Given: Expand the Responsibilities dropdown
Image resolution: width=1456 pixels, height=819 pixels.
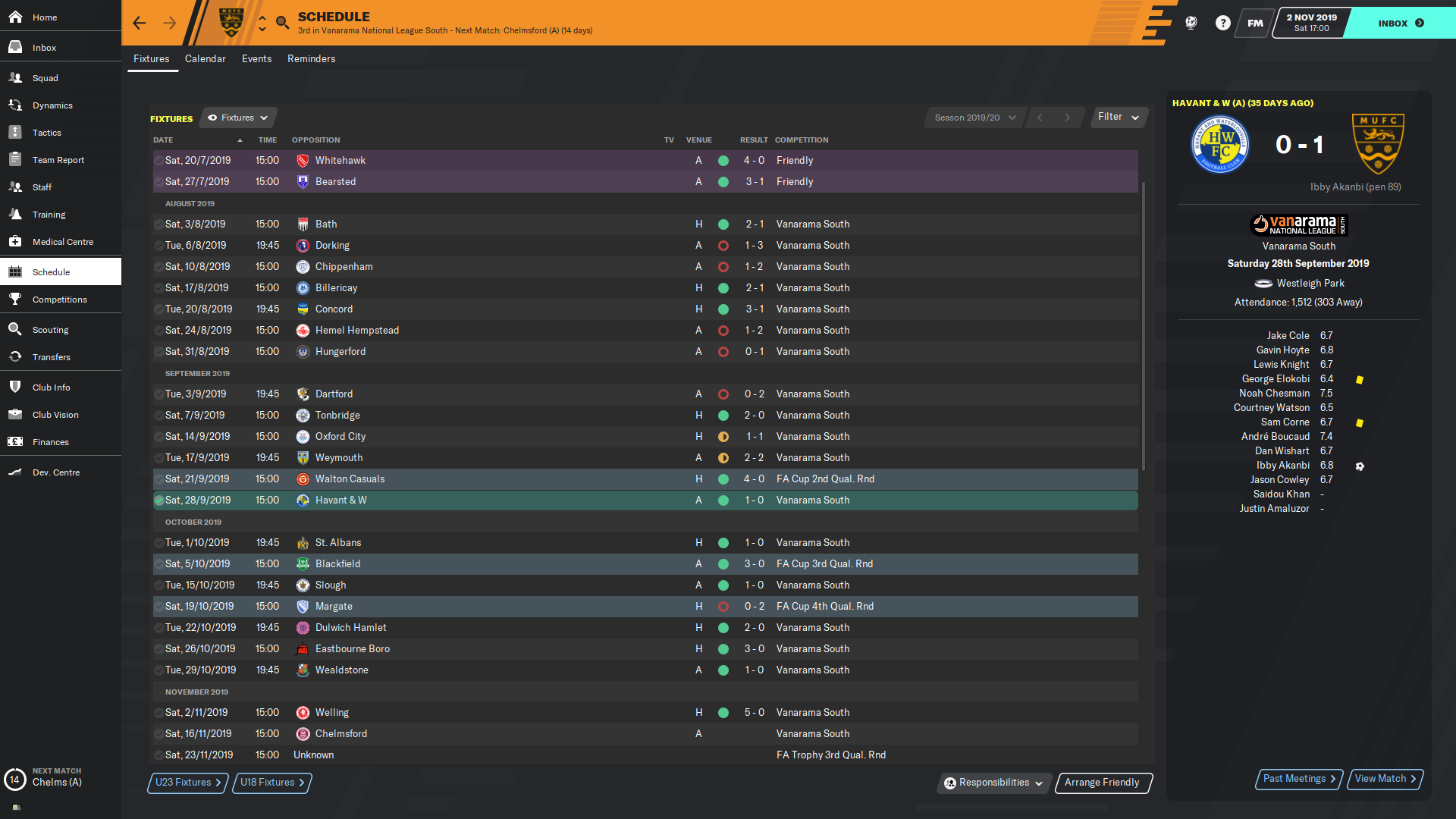Looking at the screenshot, I should pos(993,783).
